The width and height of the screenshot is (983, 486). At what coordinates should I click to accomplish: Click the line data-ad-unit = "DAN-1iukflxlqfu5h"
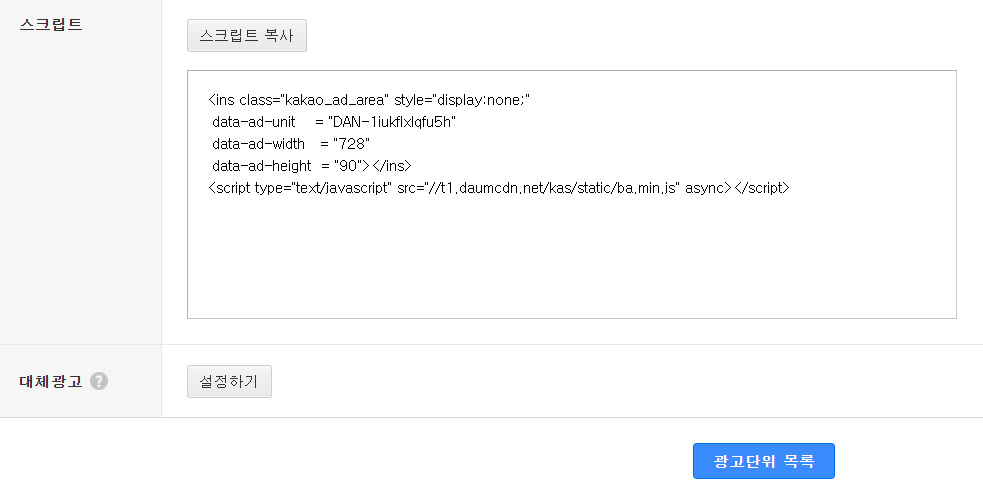[x=334, y=122]
